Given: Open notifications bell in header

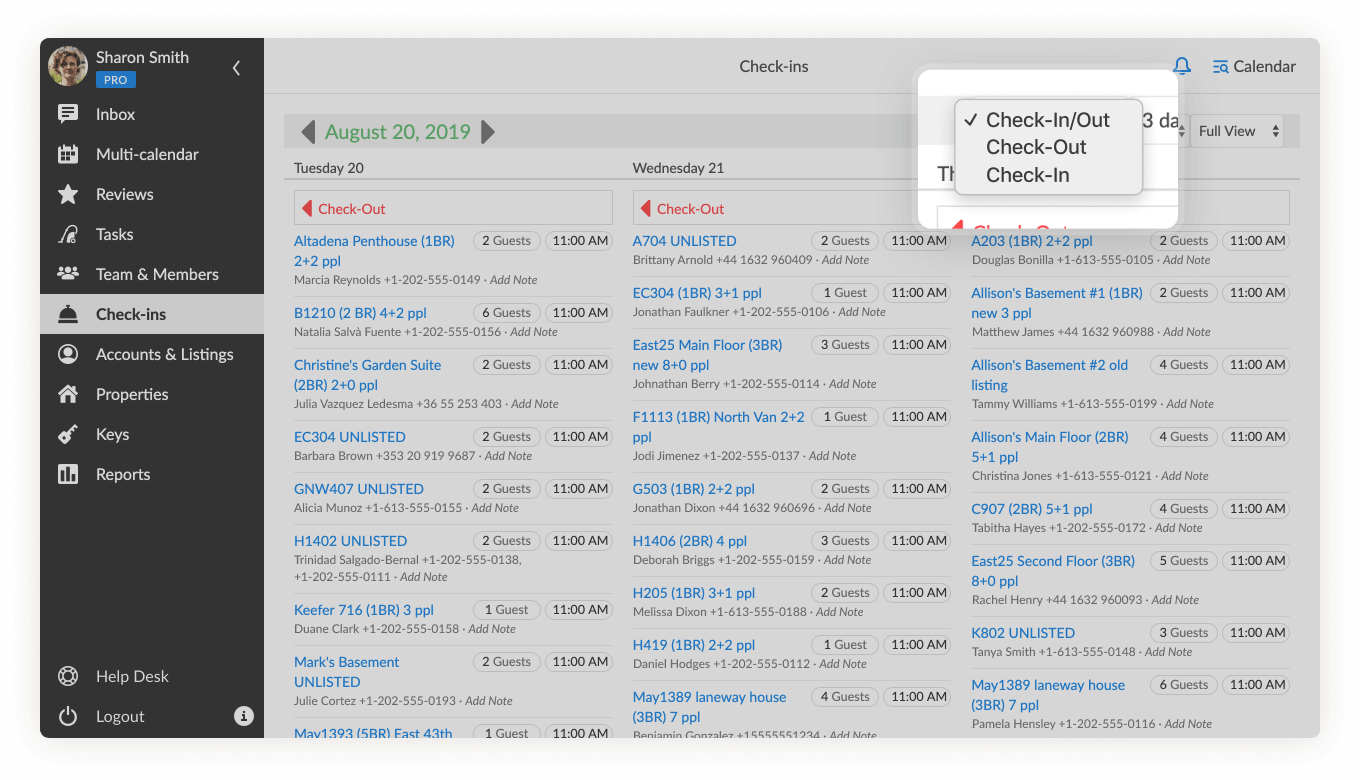Looking at the screenshot, I should point(1182,66).
